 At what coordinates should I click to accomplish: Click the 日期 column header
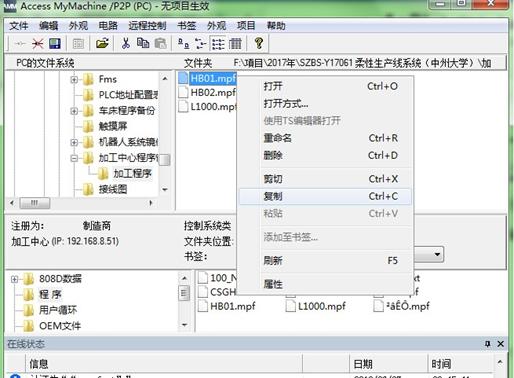tap(388, 364)
